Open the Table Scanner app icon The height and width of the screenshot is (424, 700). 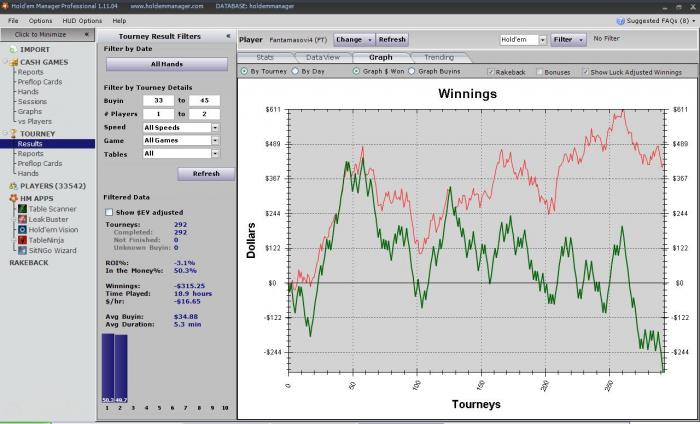click(x=22, y=209)
